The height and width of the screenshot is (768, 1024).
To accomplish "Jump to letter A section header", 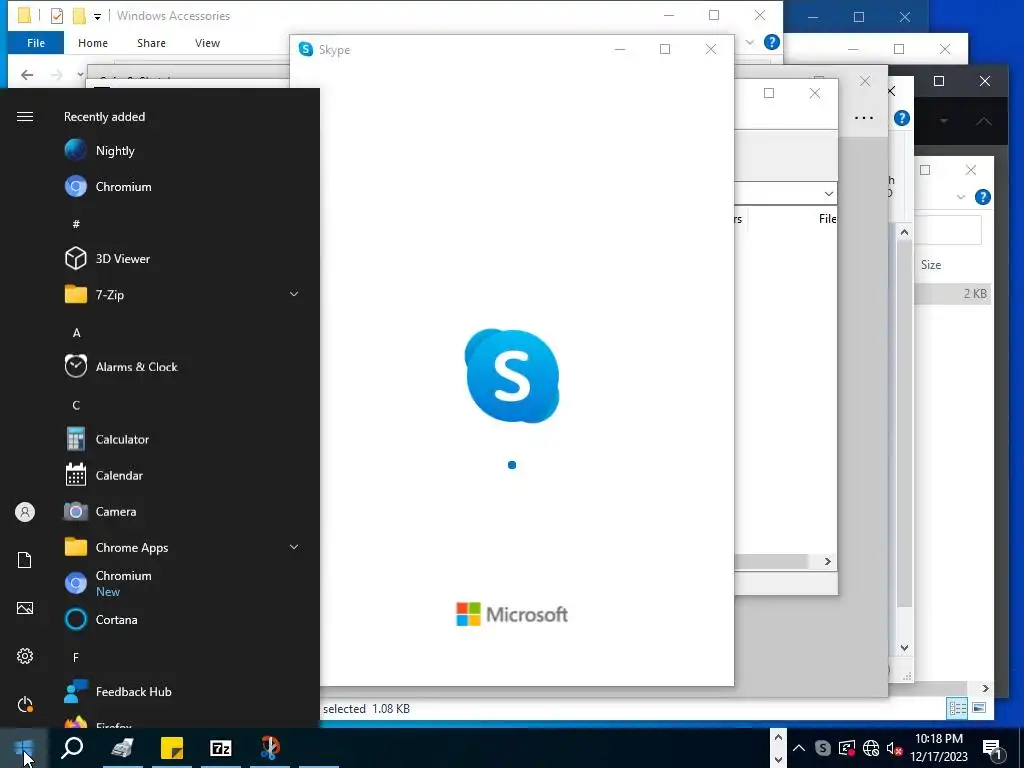I will click(x=76, y=333).
